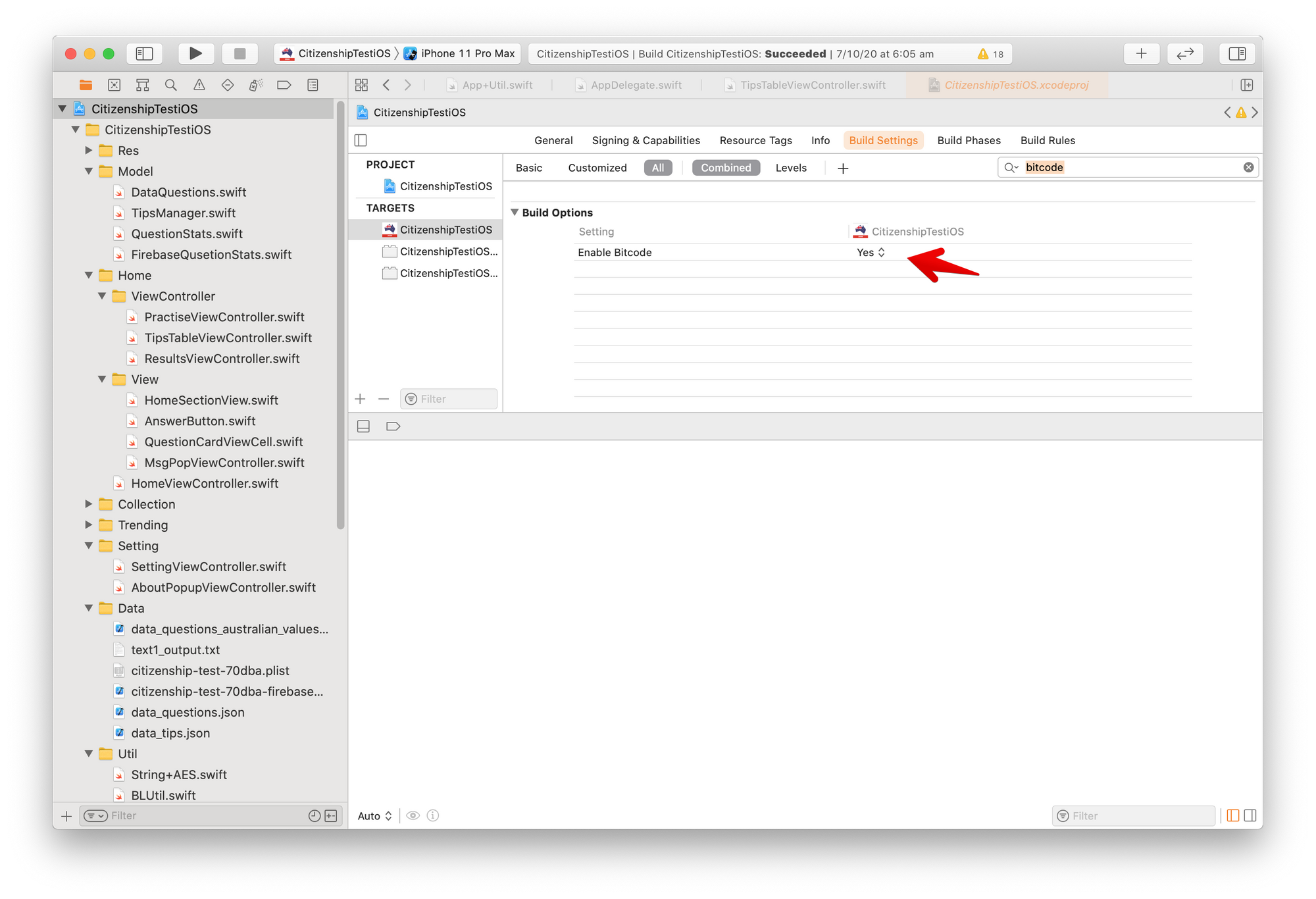Open the Auto variables scope dropdown
1316x899 pixels.
click(x=374, y=815)
